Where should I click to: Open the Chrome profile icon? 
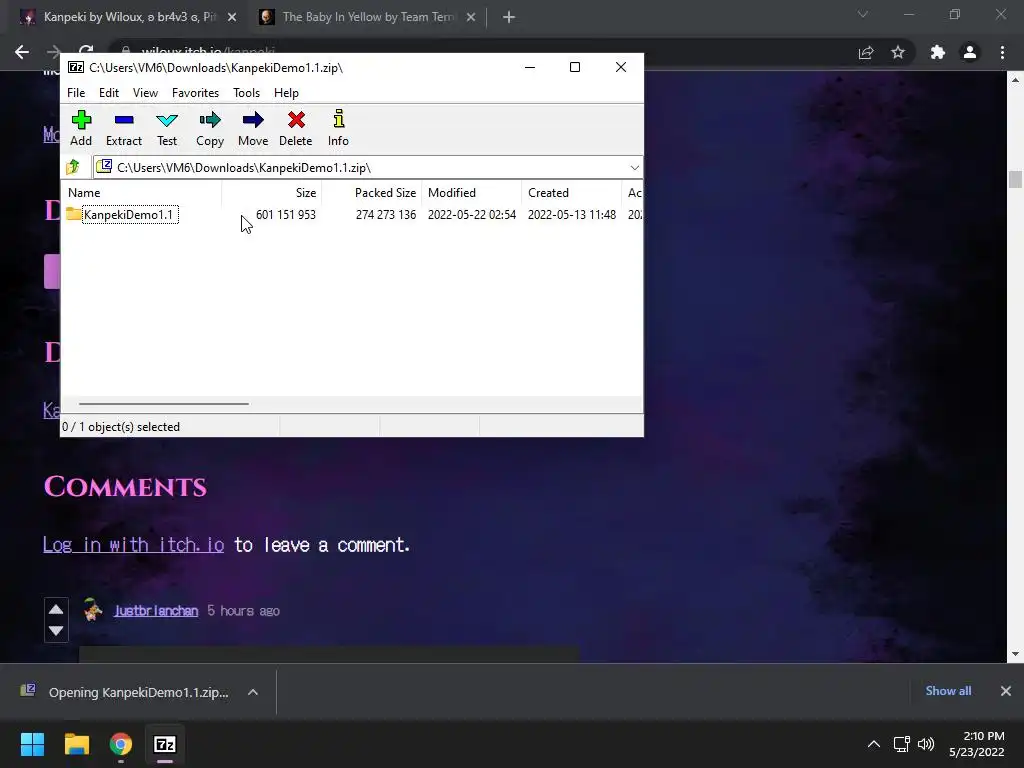970,52
